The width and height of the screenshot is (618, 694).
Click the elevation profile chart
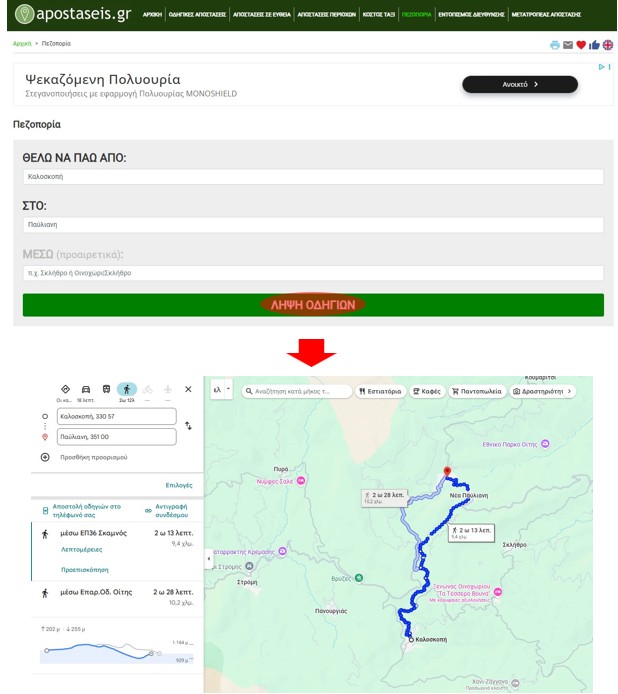tap(100, 652)
